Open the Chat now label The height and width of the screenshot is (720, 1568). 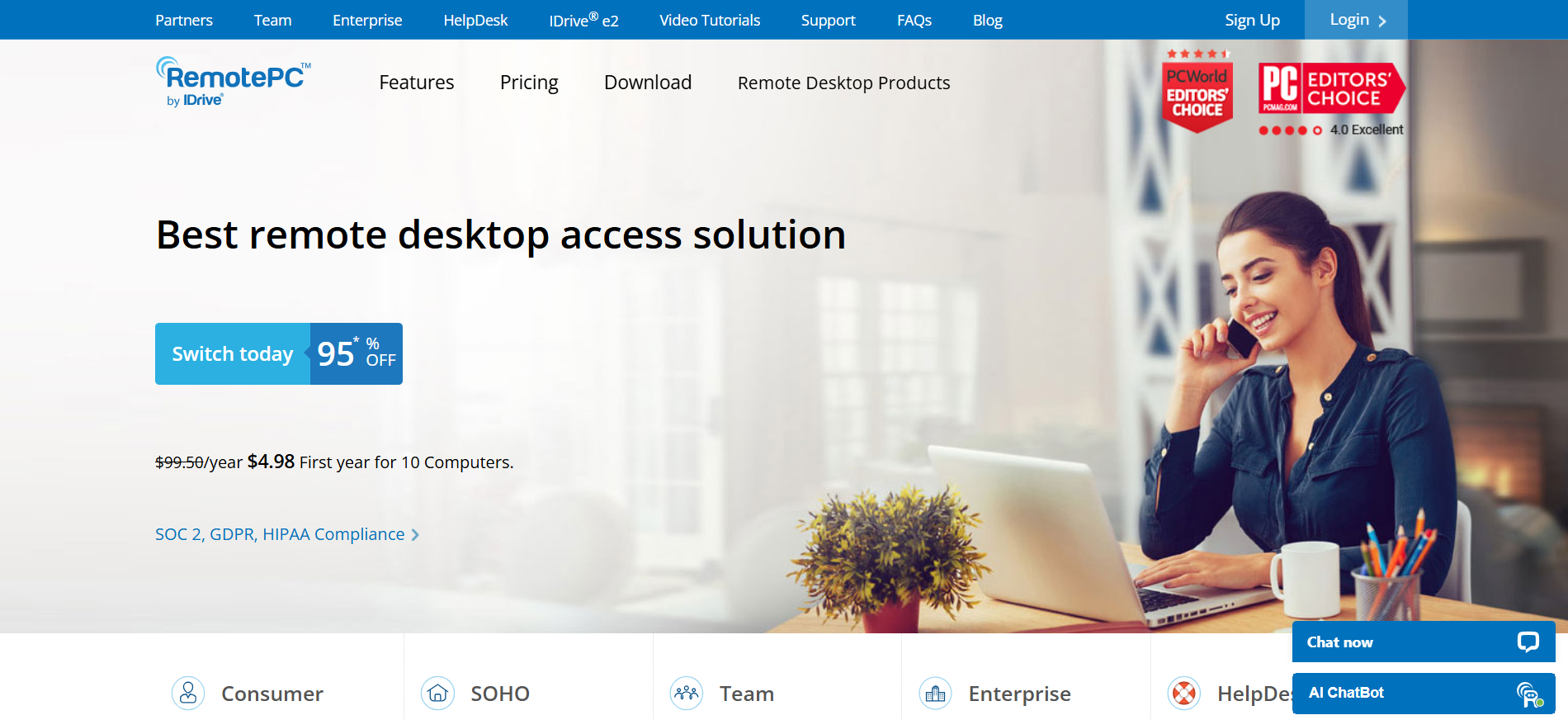pos(1339,642)
